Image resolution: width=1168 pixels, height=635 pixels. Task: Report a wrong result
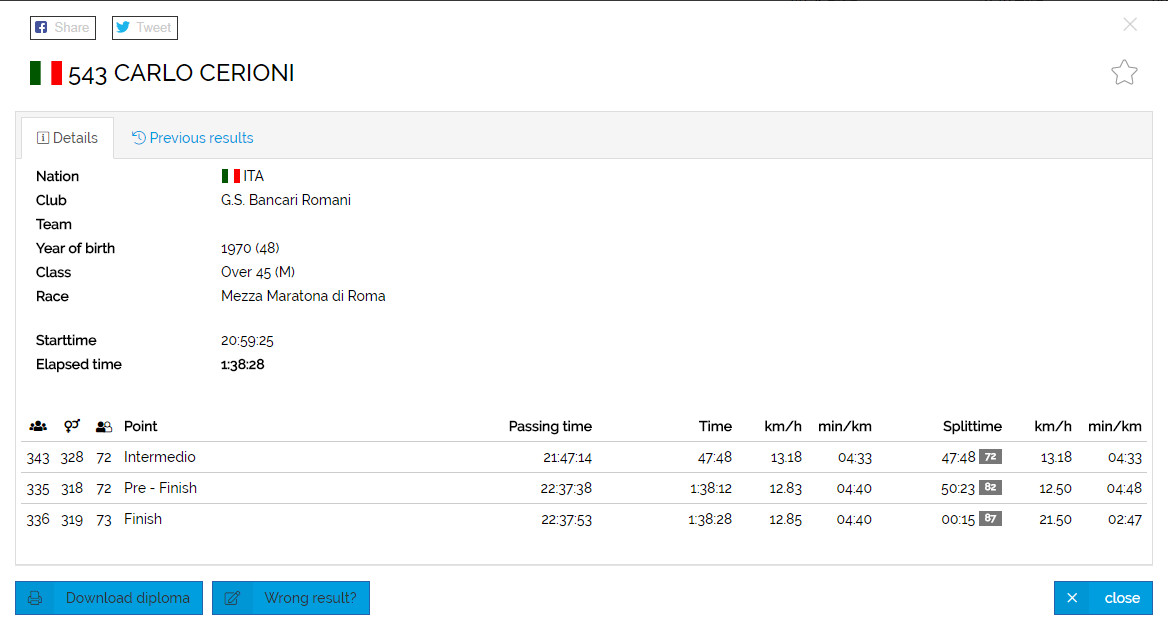click(291, 598)
